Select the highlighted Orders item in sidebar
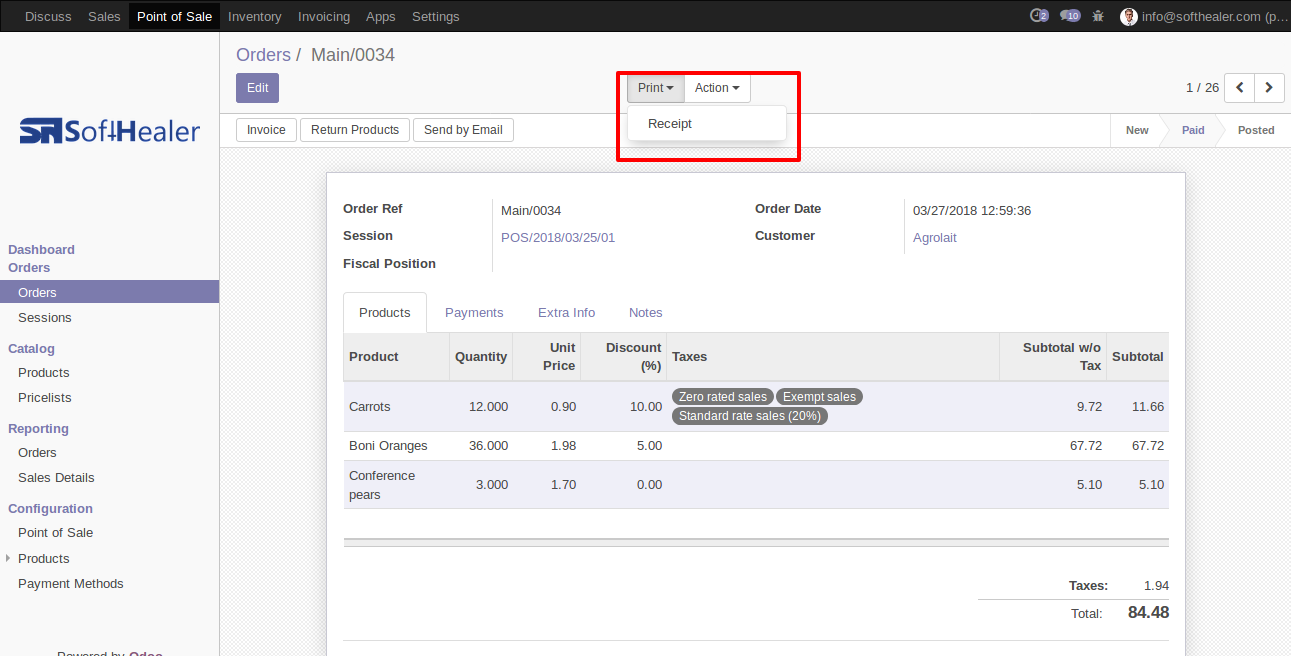Screen dimensions: 1291x656 [x=110, y=292]
